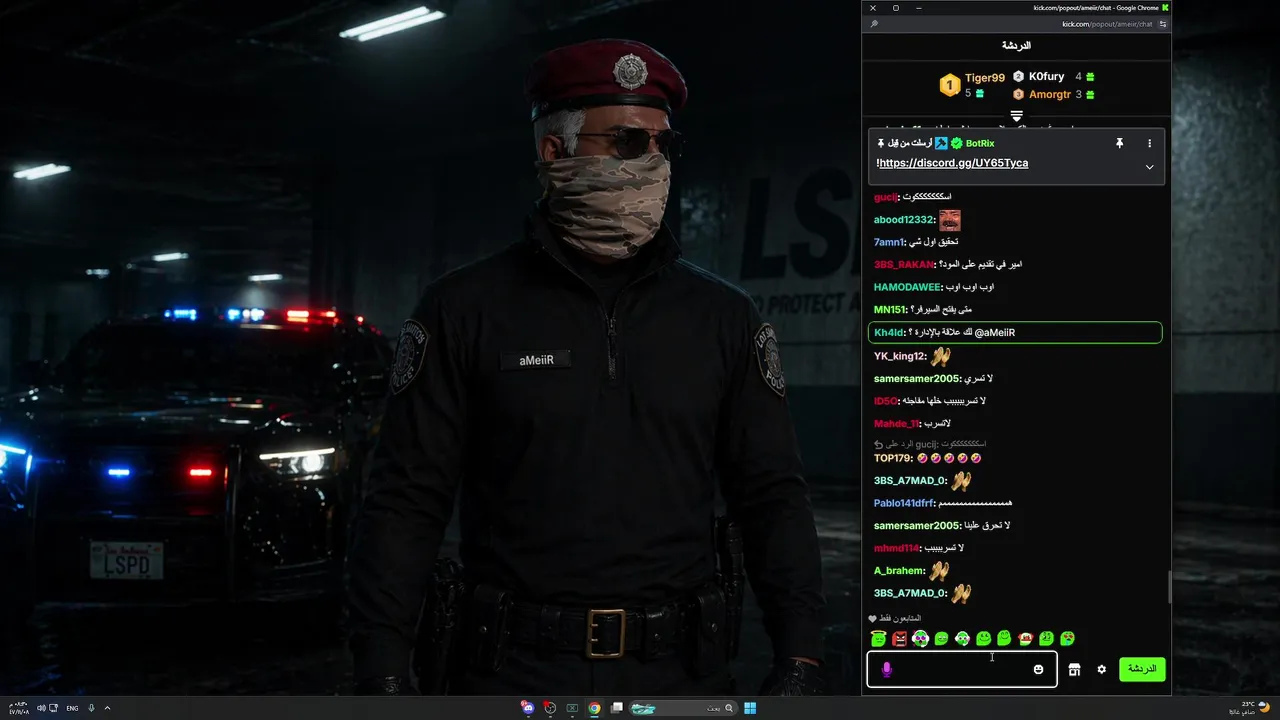The width and height of the screenshot is (1280, 720).
Task: Open Chrome site info icon in address bar
Action: coord(1163,24)
